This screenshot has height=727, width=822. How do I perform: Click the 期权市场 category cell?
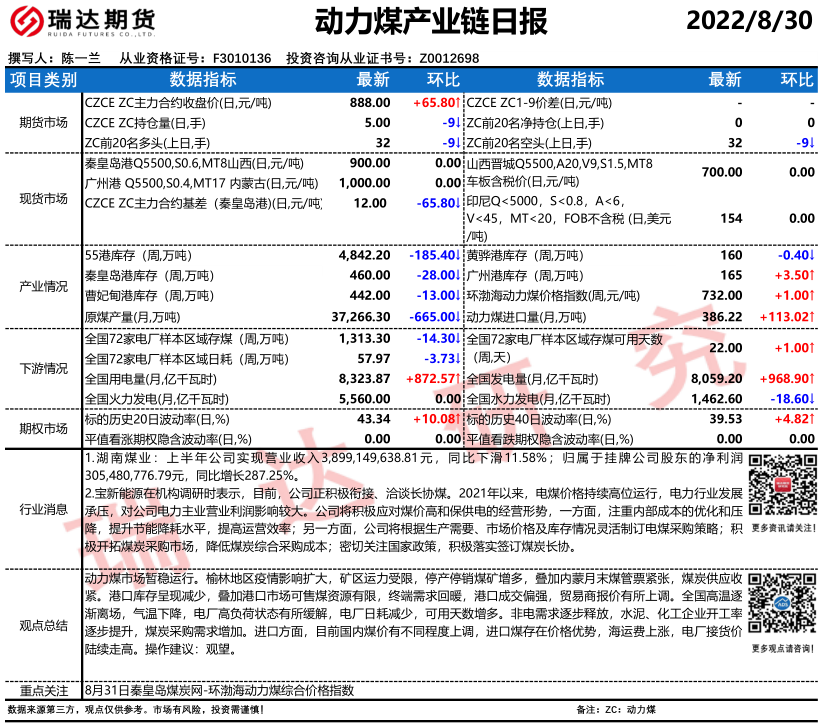pyautogui.click(x=43, y=428)
